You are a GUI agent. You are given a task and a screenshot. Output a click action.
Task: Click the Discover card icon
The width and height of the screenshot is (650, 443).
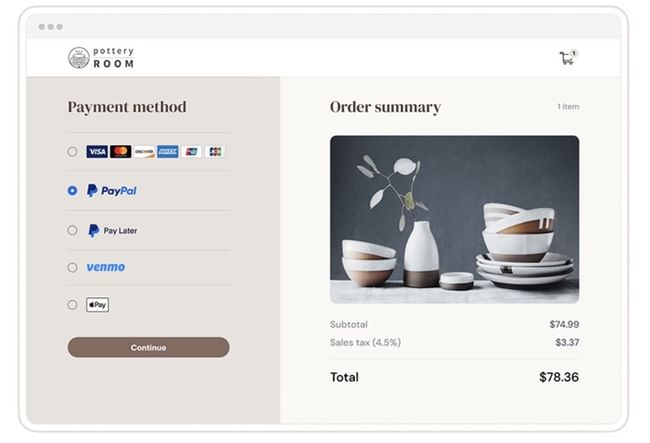click(144, 152)
